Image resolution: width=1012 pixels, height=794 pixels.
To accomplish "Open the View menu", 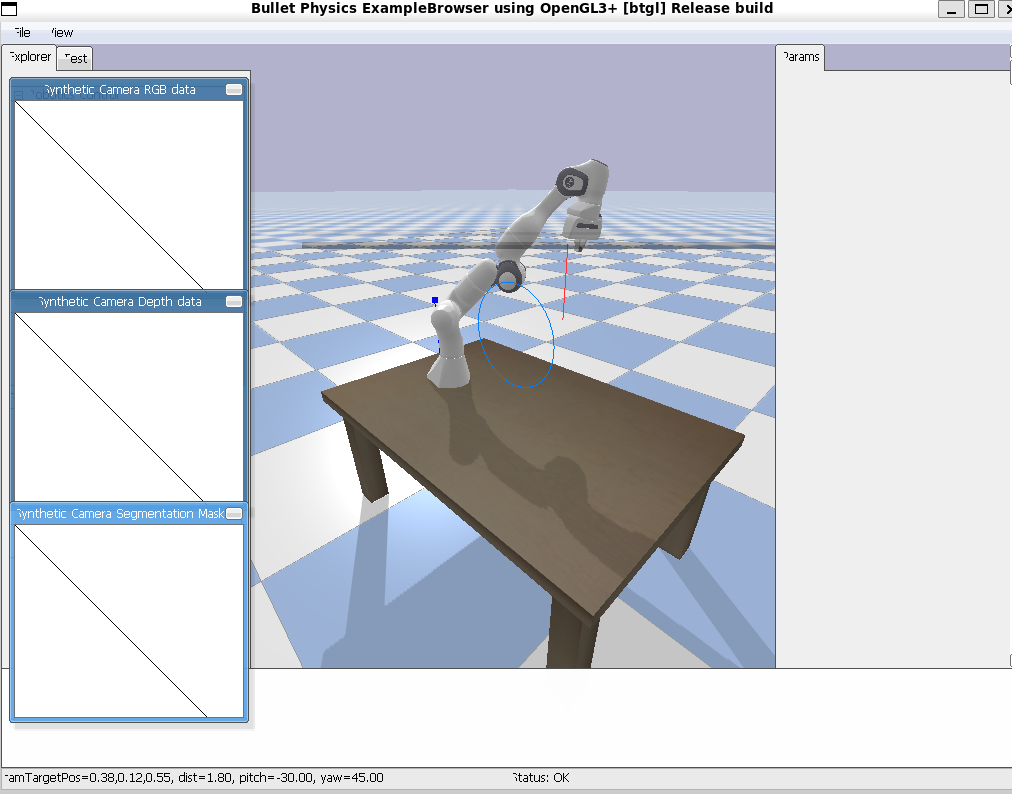I will click(62, 32).
